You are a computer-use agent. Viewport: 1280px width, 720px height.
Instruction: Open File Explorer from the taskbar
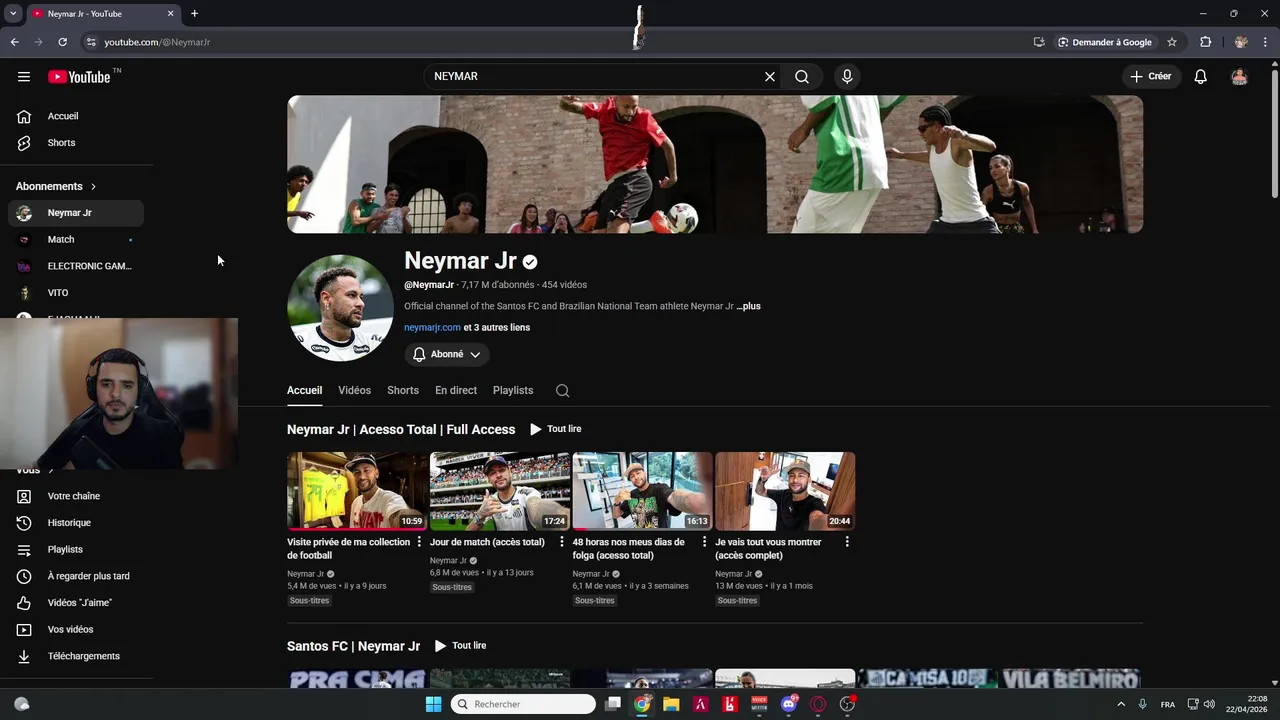(x=671, y=704)
